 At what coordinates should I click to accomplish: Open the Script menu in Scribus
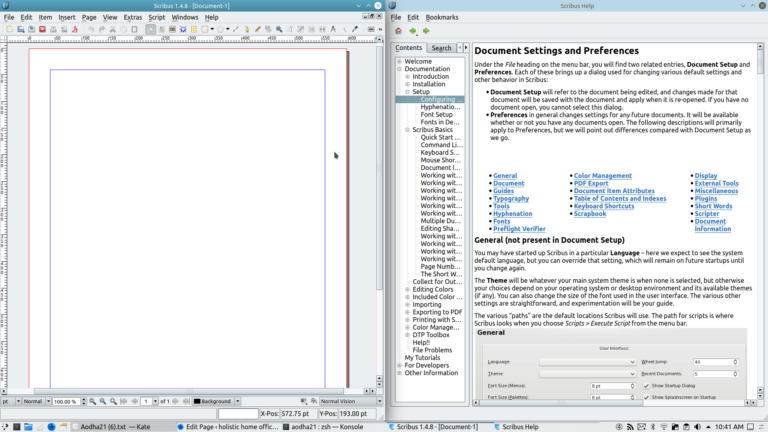pos(157,17)
